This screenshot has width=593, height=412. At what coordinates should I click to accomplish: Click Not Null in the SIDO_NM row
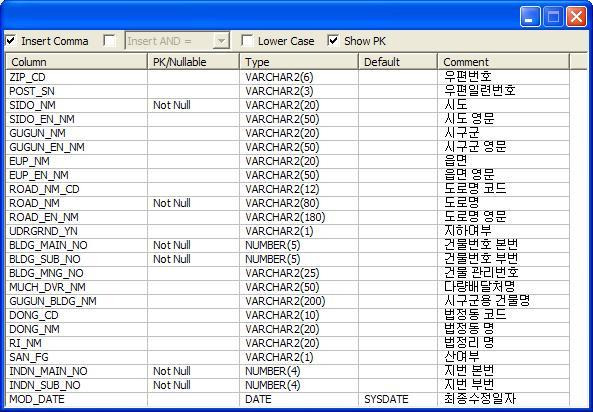pos(172,105)
